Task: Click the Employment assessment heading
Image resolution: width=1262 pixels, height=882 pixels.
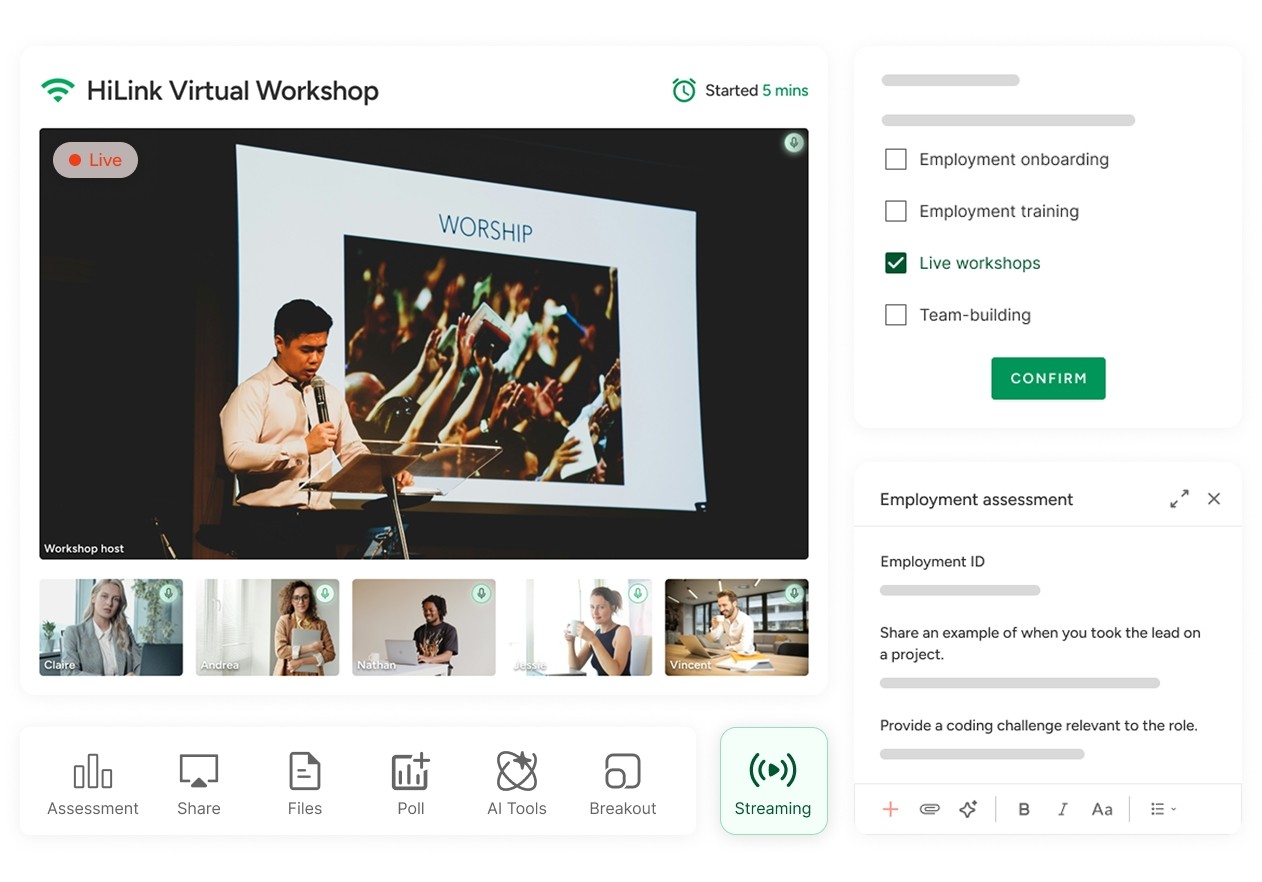Action: pos(977,499)
